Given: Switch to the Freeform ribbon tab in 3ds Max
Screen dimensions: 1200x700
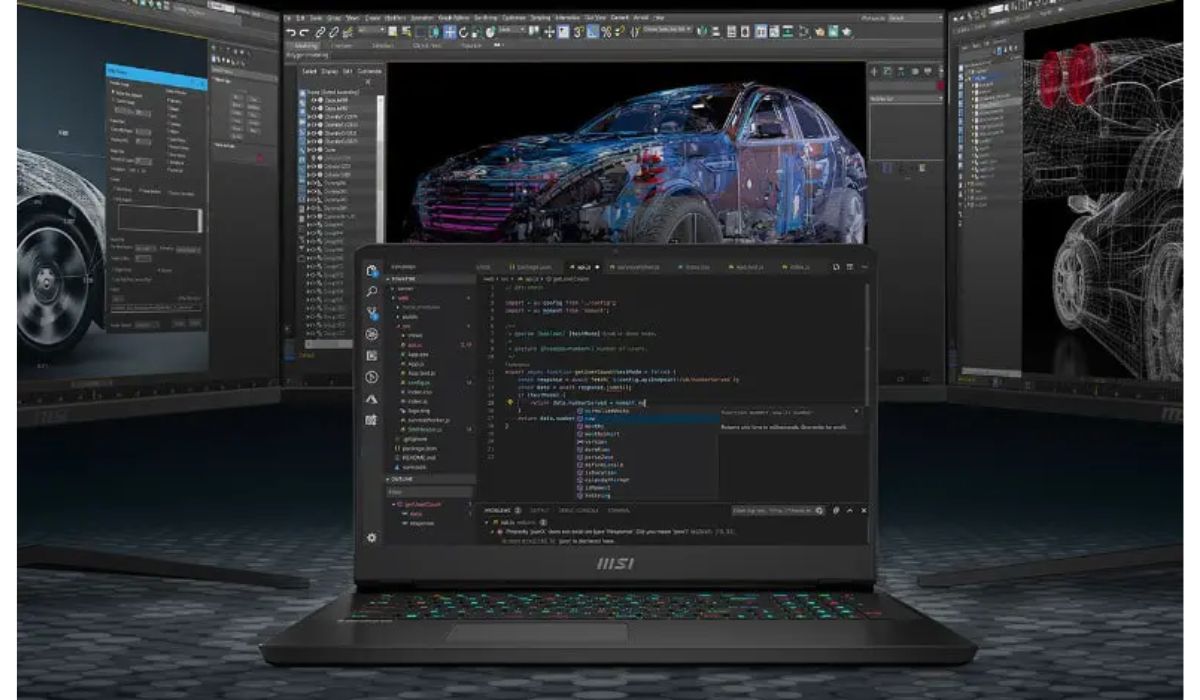Looking at the screenshot, I should point(342,45).
